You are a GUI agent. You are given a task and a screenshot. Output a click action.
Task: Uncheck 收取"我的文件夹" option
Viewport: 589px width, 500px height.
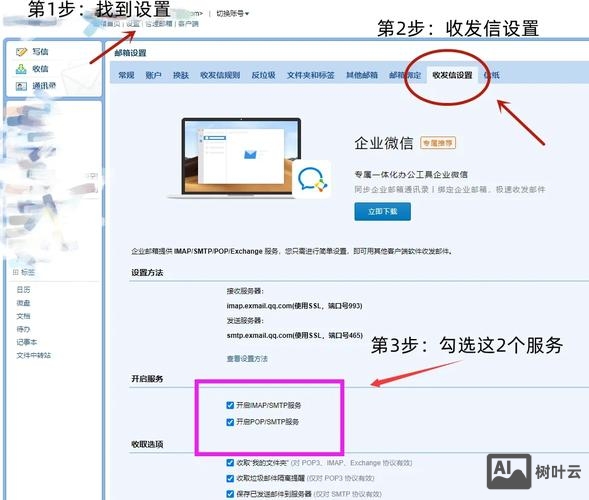tap(230, 463)
